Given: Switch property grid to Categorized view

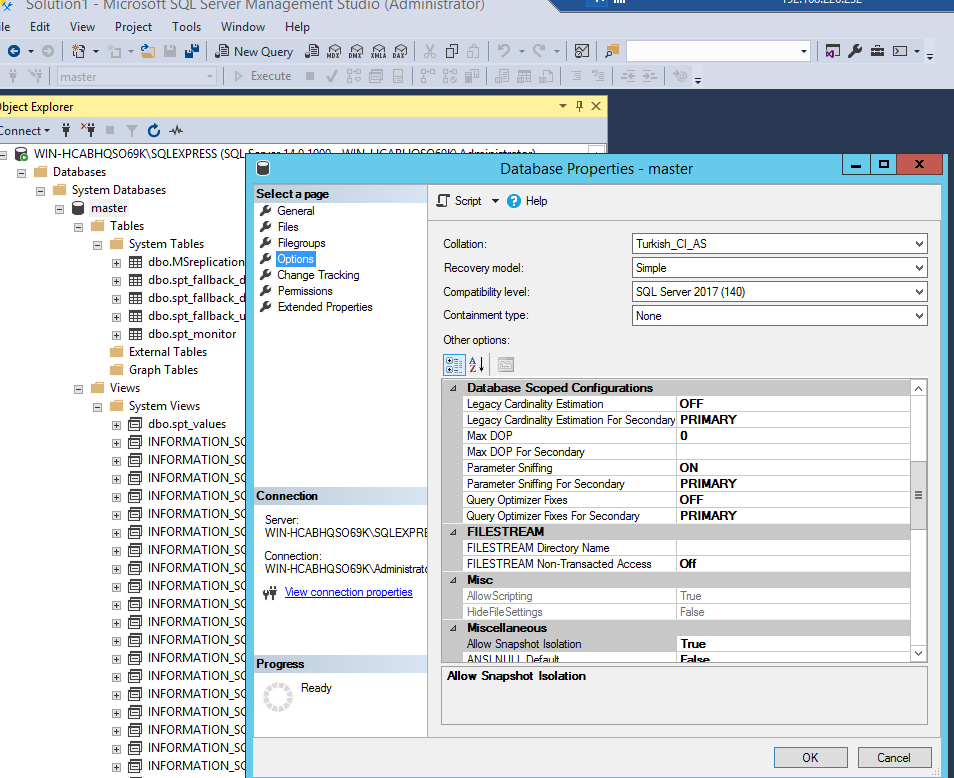Looking at the screenshot, I should (x=454, y=364).
